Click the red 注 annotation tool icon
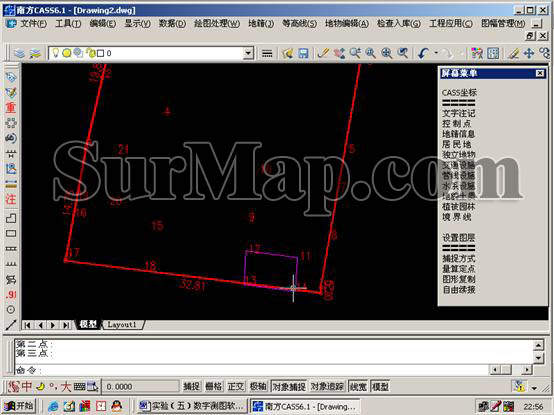Screen dimensions: 554x415 11,200
